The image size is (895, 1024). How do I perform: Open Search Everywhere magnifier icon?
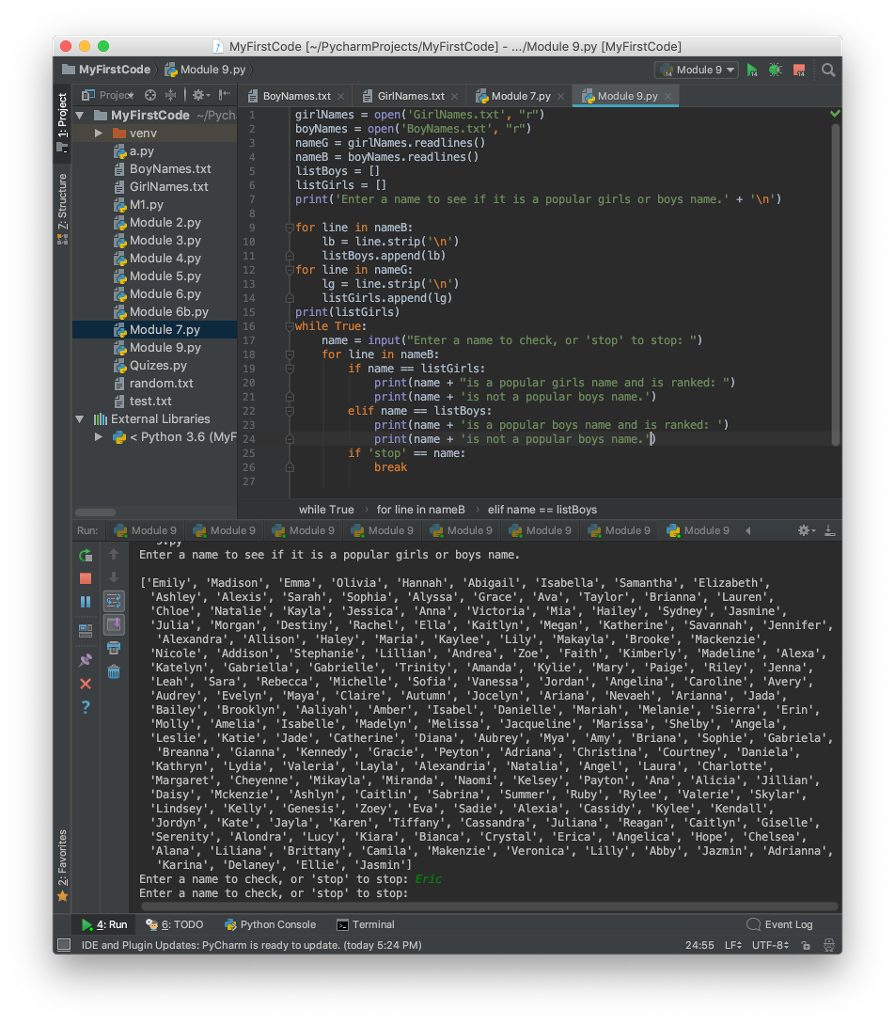(x=828, y=70)
